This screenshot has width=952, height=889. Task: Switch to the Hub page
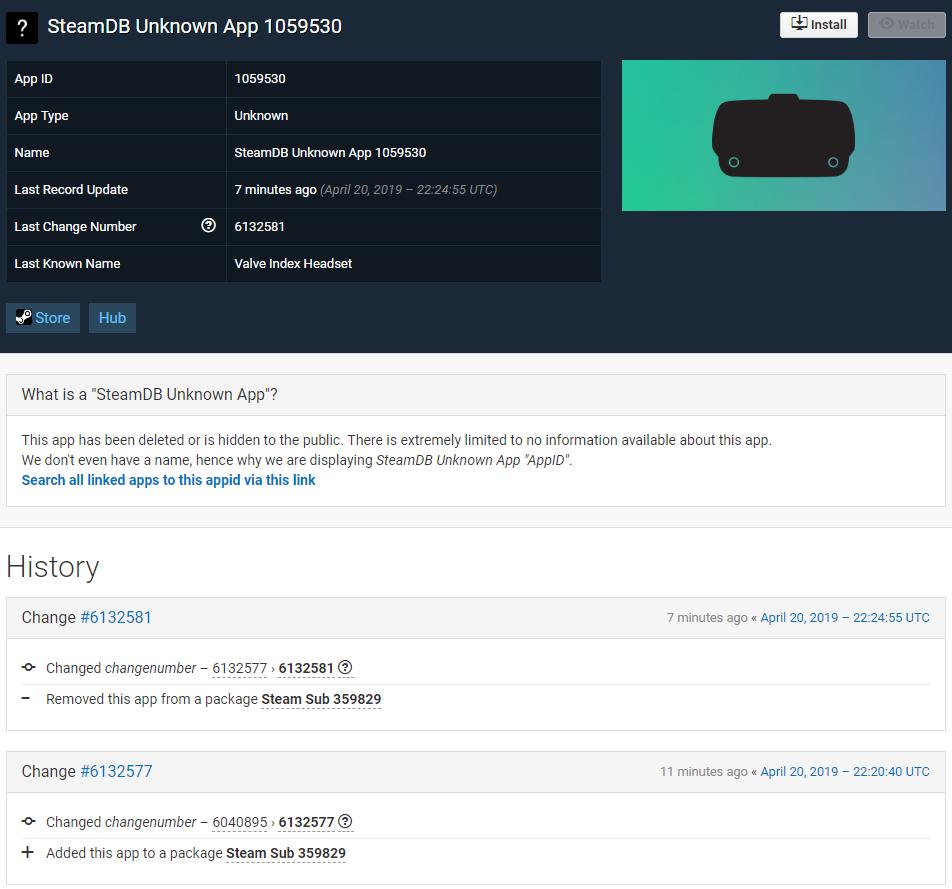pos(112,318)
